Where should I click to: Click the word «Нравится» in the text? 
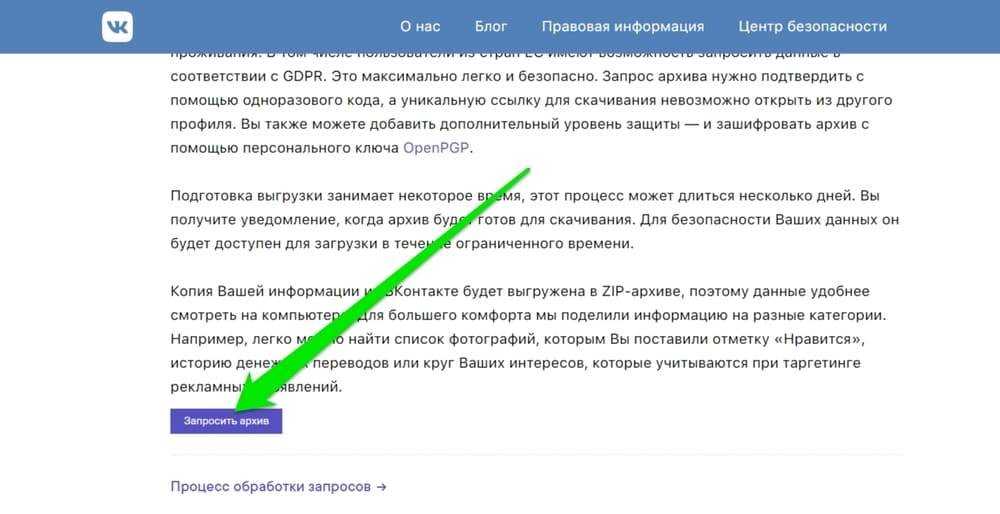pyautogui.click(x=818, y=339)
